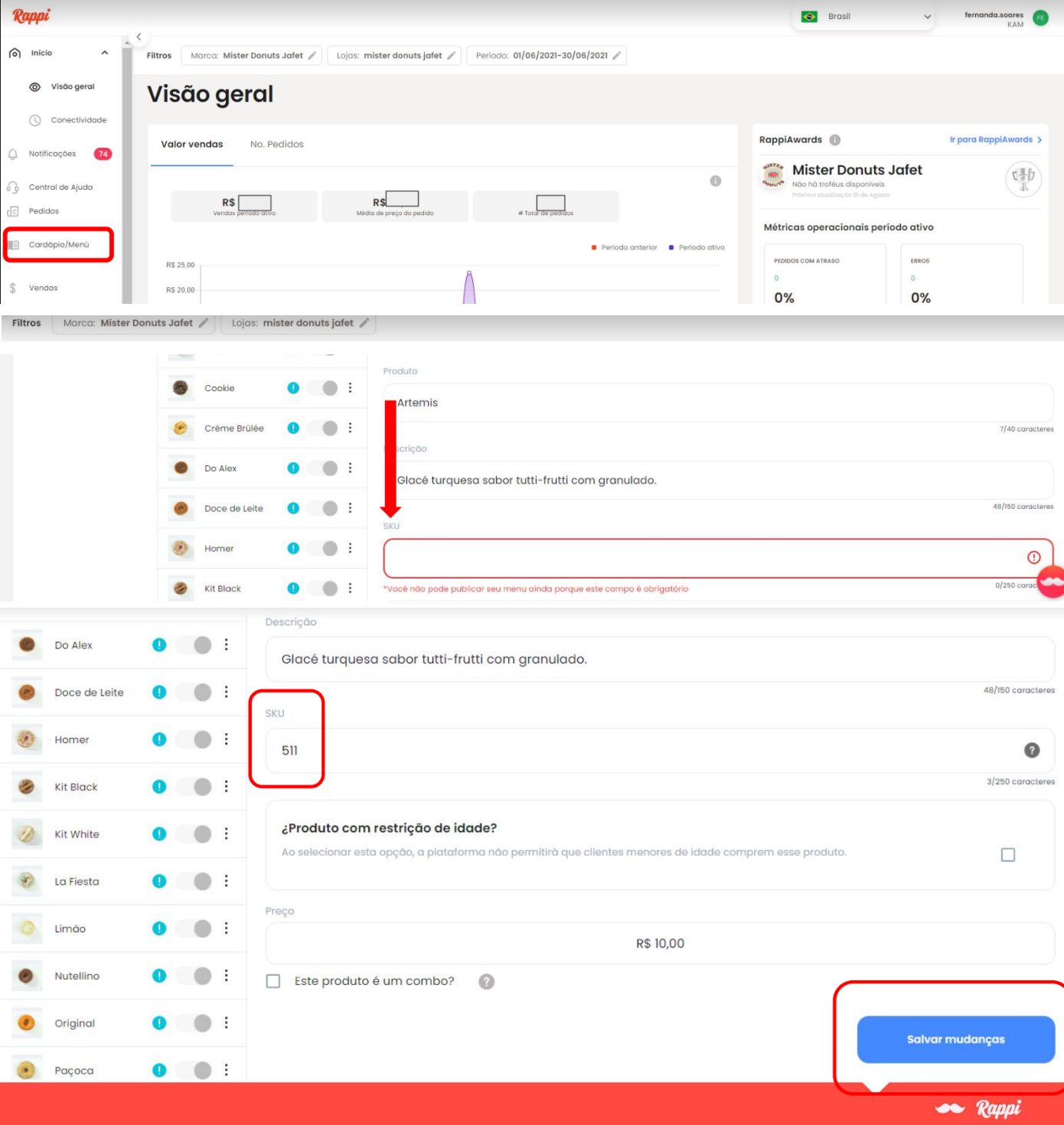Follow the 'Ir para RappiAwards' link
Image resolution: width=1064 pixels, height=1125 pixels.
(x=996, y=140)
